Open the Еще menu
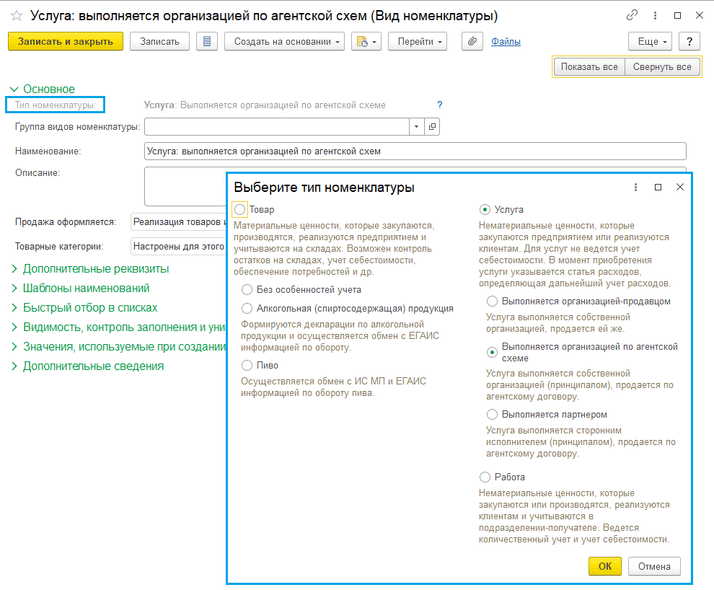The image size is (714, 590). 650,41
